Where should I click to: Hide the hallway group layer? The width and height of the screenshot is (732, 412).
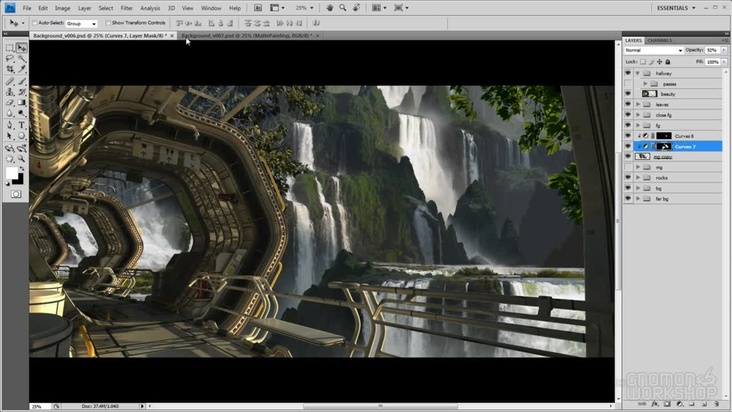pos(628,73)
